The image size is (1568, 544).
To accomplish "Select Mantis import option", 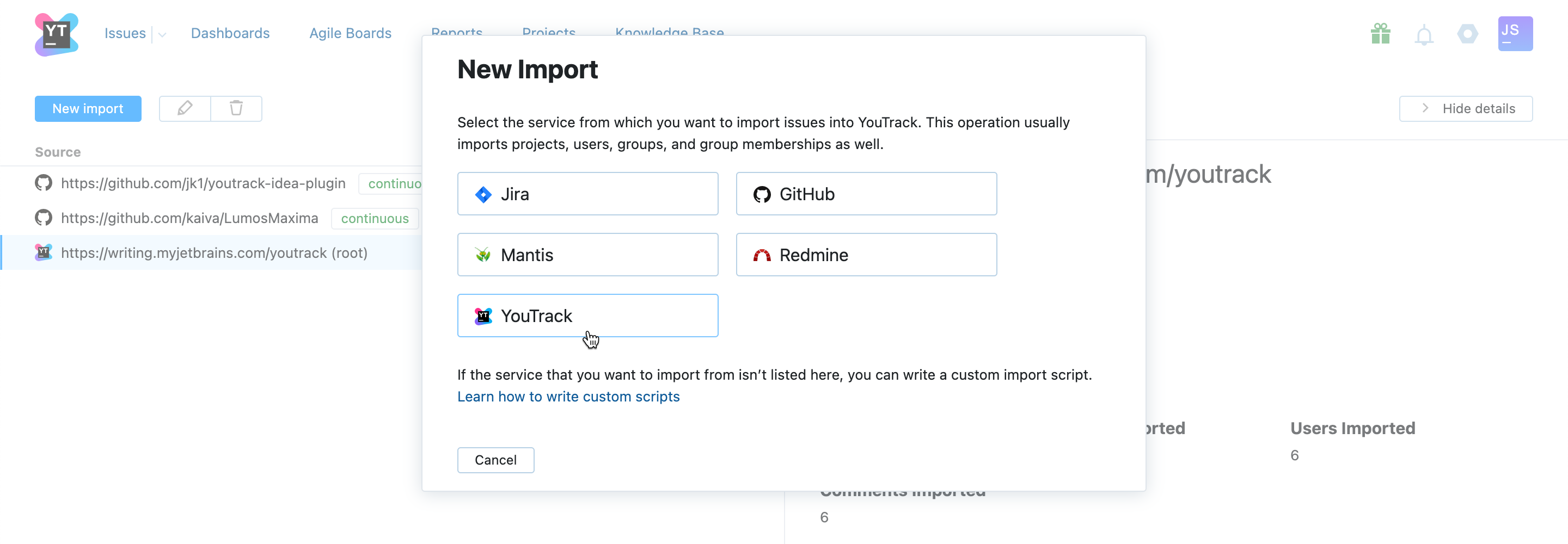I will pyautogui.click(x=587, y=255).
